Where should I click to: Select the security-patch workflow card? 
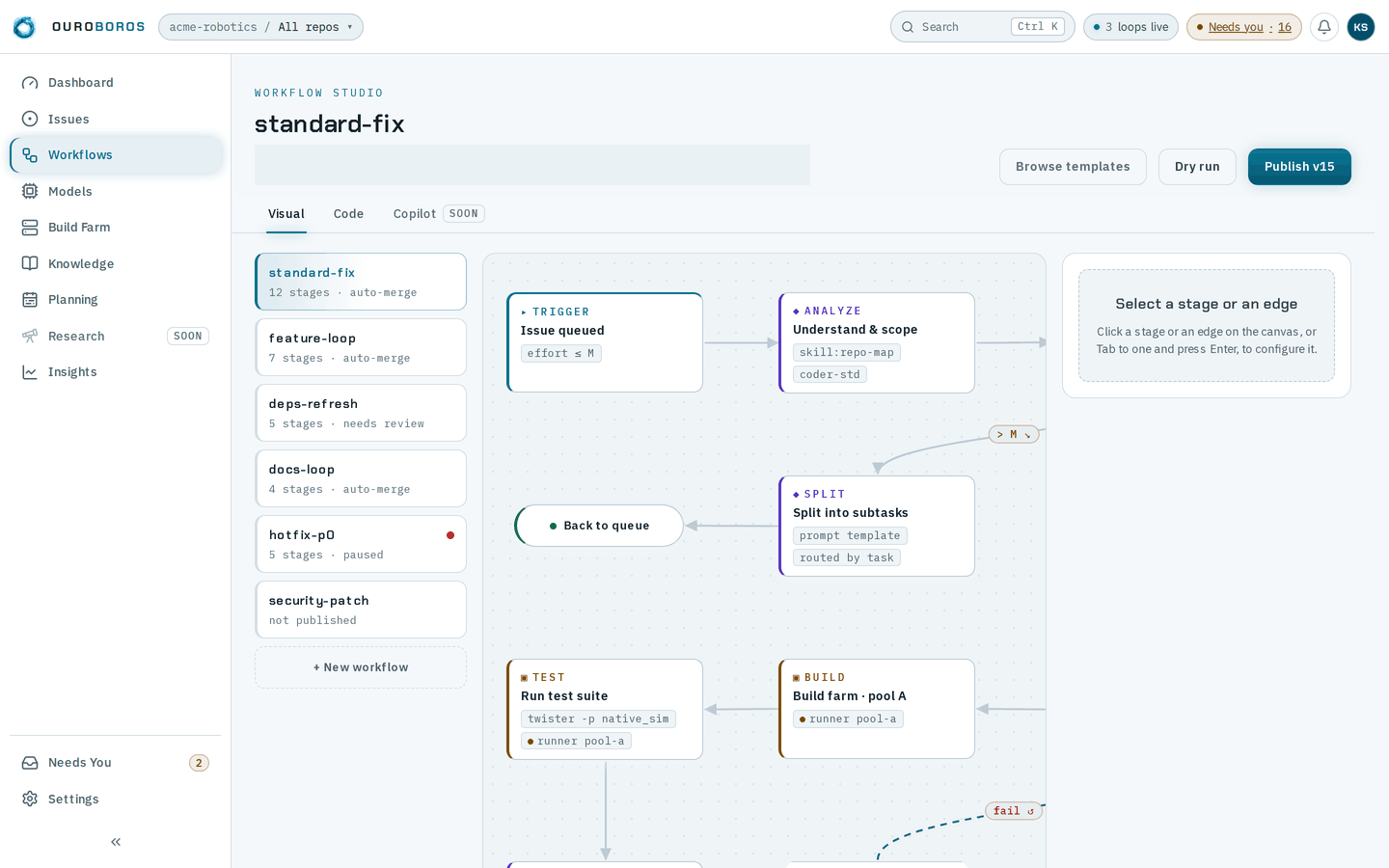361,610
